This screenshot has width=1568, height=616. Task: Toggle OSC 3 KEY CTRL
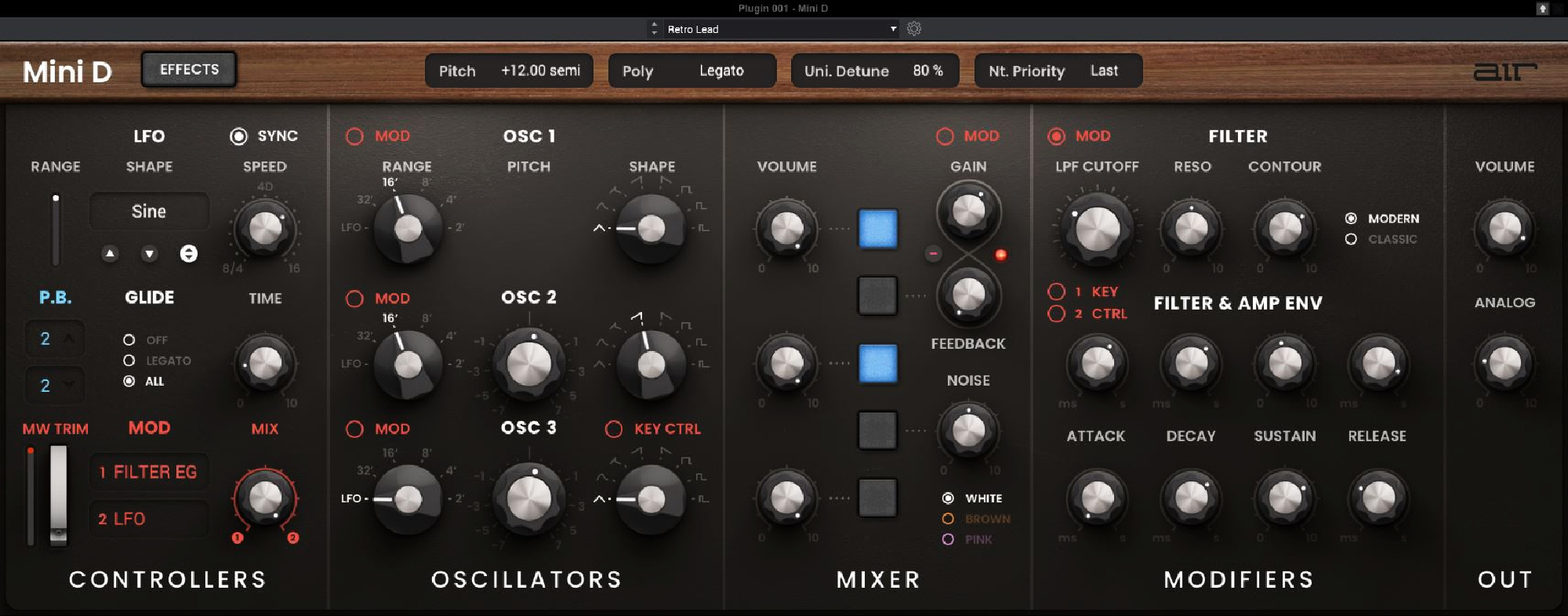click(614, 429)
